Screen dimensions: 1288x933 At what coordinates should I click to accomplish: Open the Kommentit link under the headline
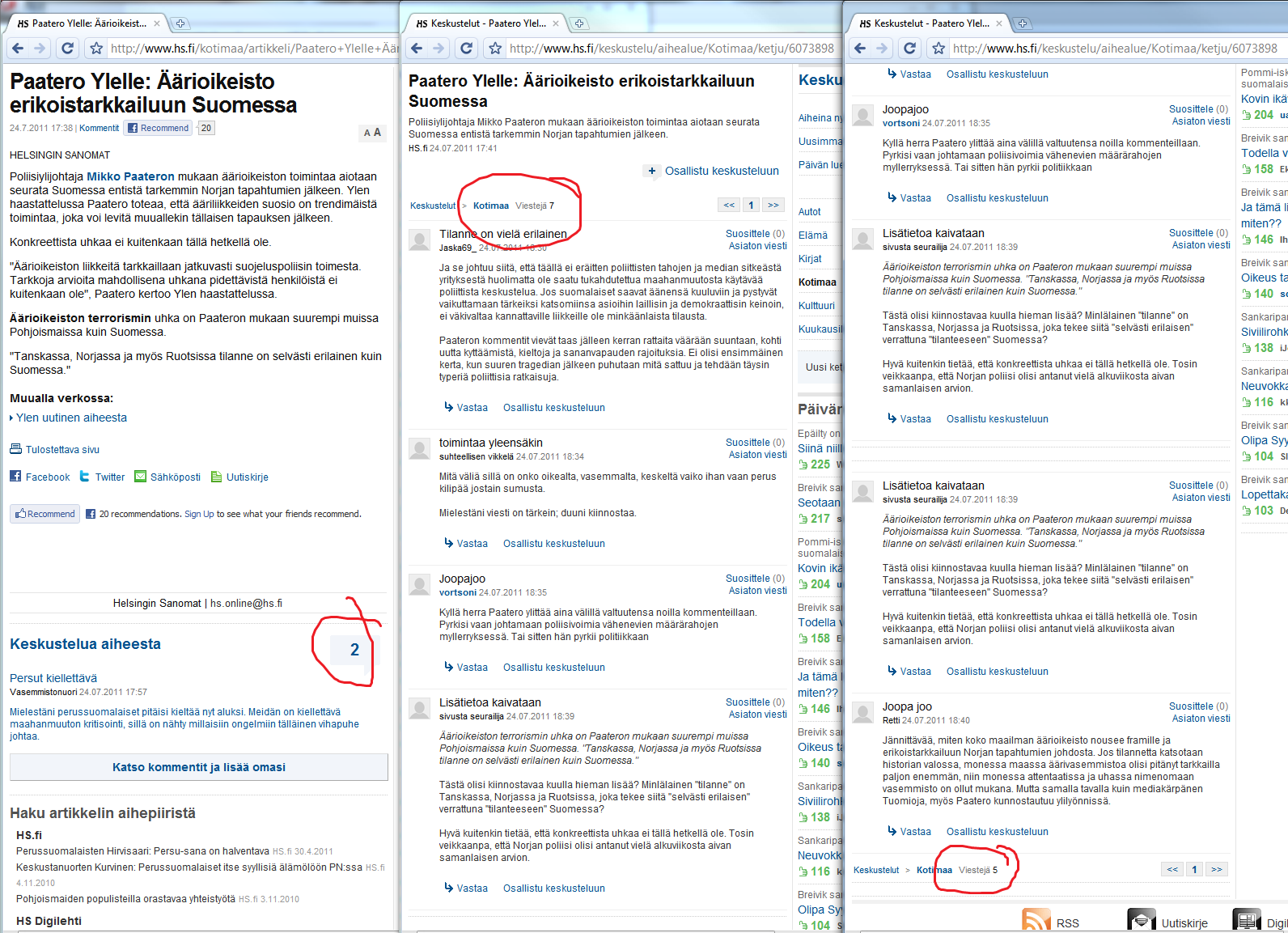click(x=99, y=128)
